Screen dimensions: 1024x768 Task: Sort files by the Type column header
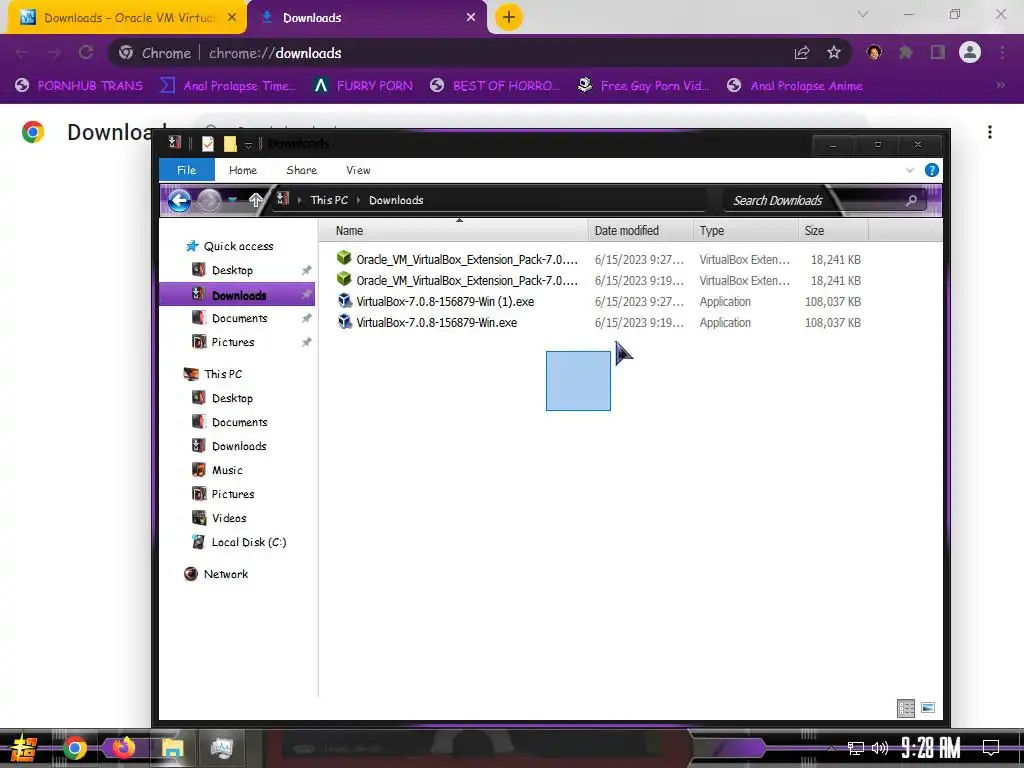click(x=745, y=231)
